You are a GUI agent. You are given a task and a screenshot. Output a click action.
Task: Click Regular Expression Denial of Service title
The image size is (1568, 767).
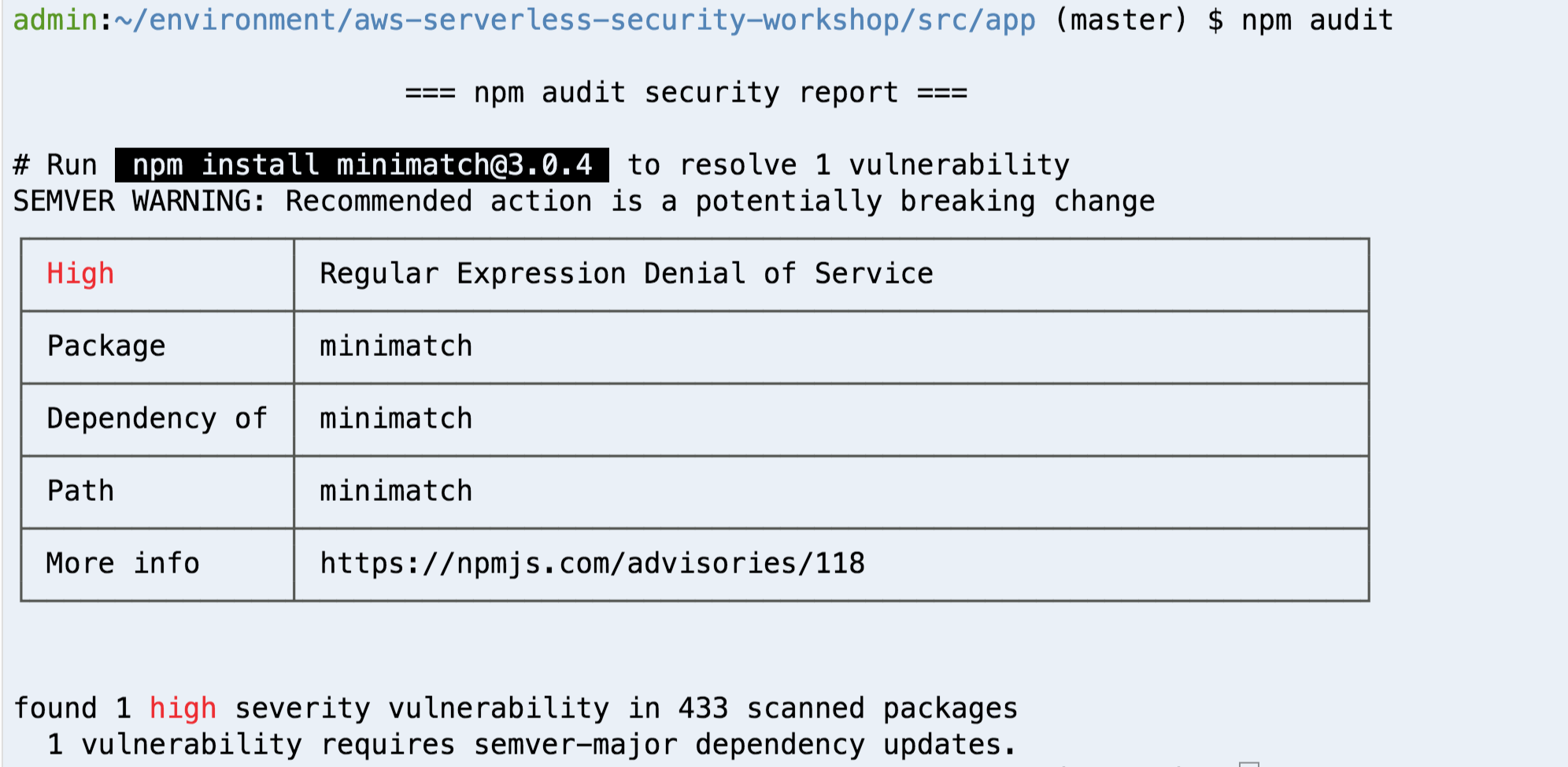[627, 273]
